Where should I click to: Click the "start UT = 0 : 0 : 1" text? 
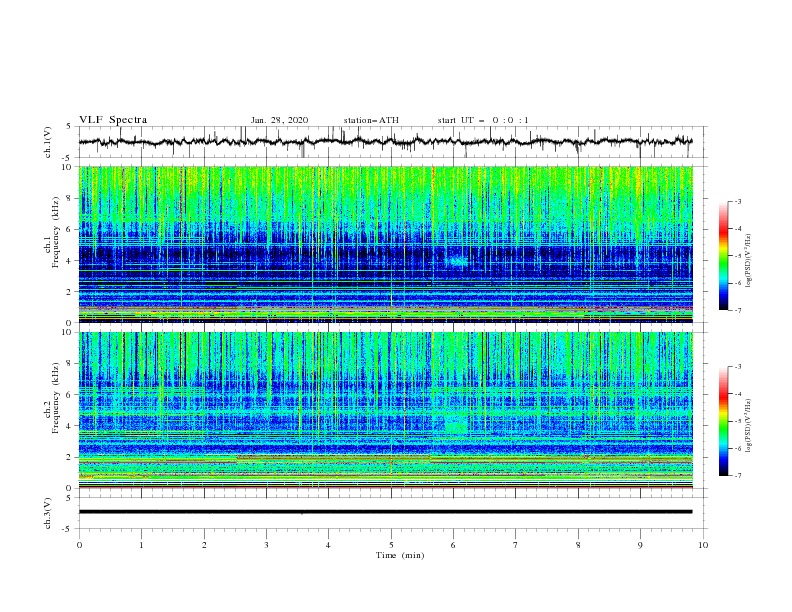(x=483, y=120)
